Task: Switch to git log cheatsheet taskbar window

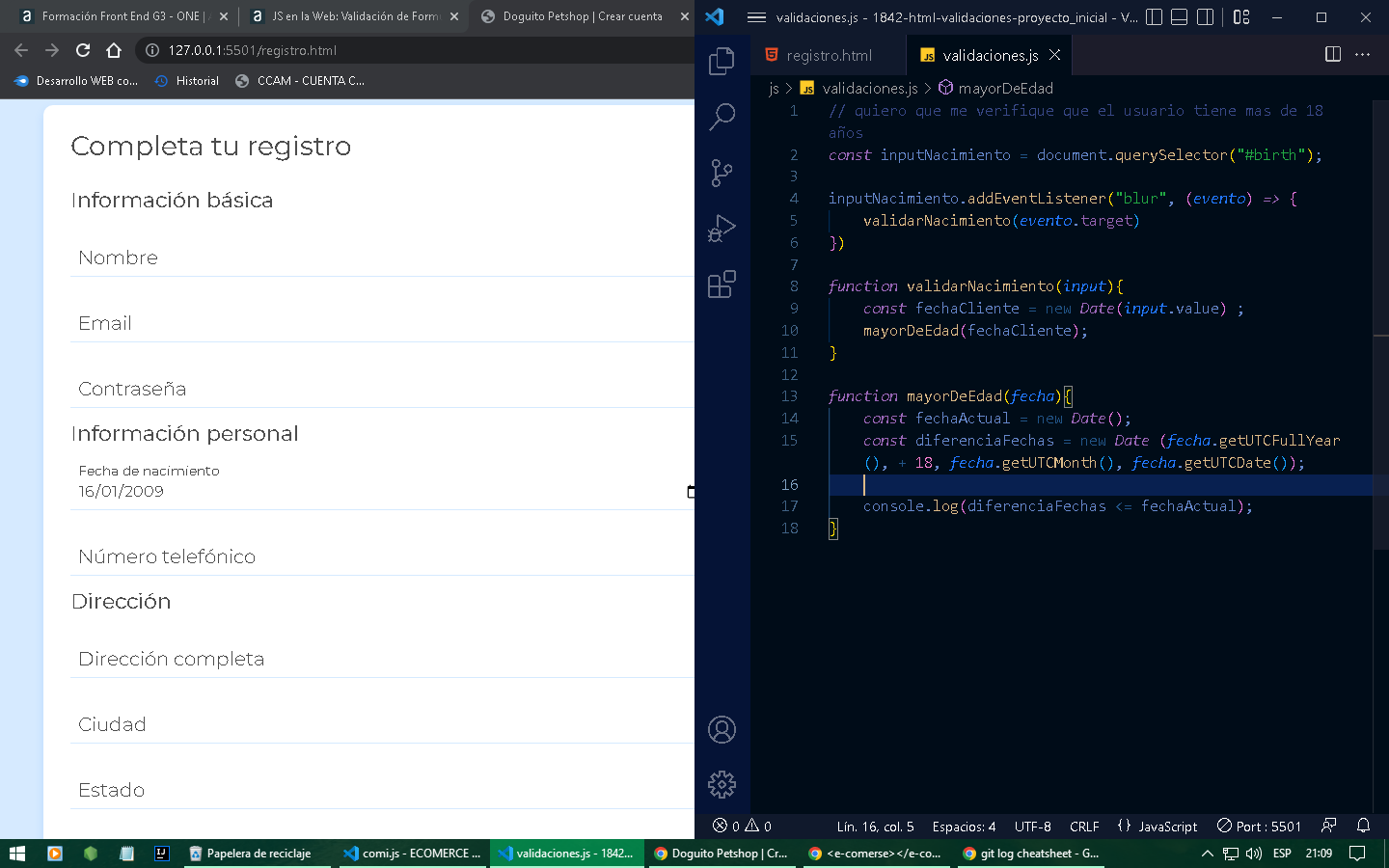Action: 1031,854
